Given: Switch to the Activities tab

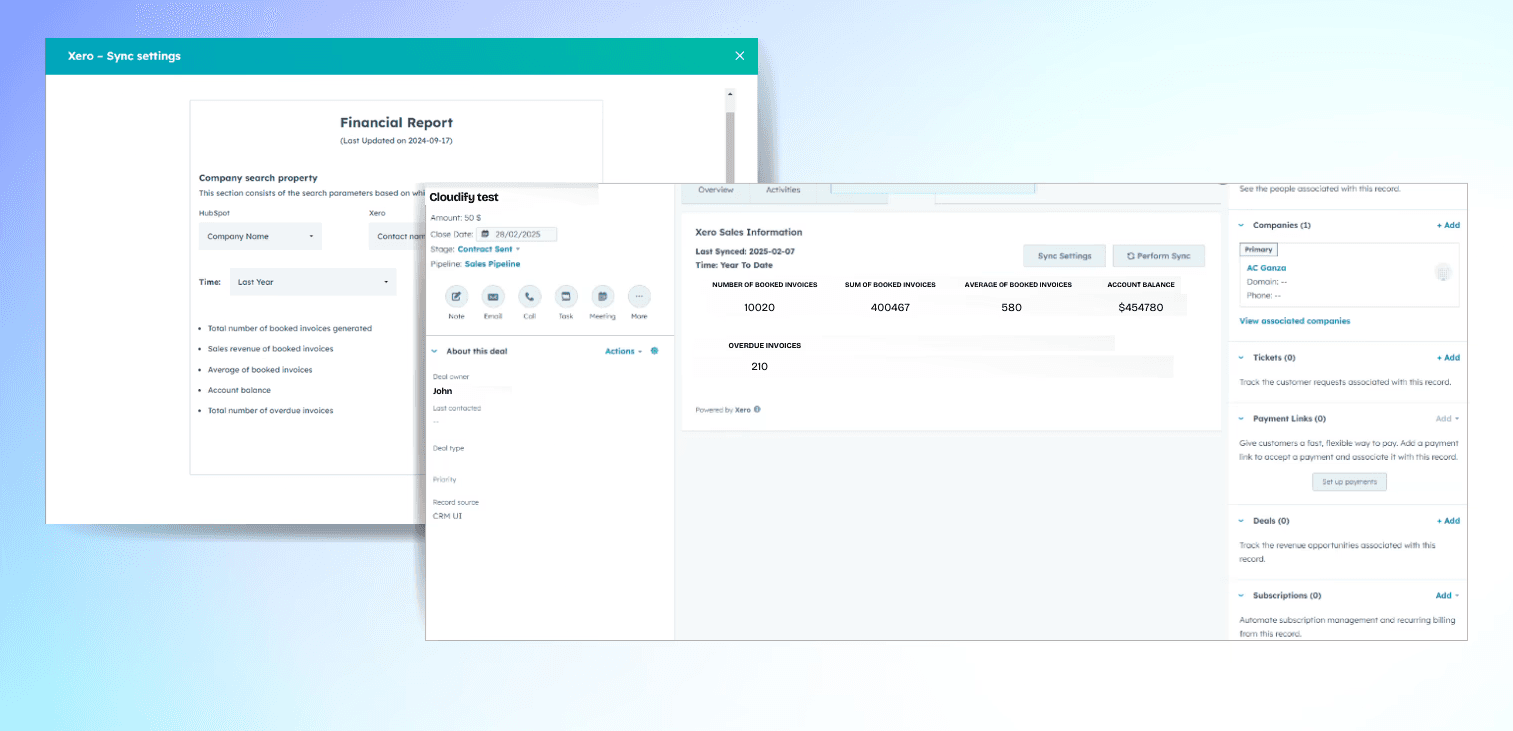Looking at the screenshot, I should (783, 190).
